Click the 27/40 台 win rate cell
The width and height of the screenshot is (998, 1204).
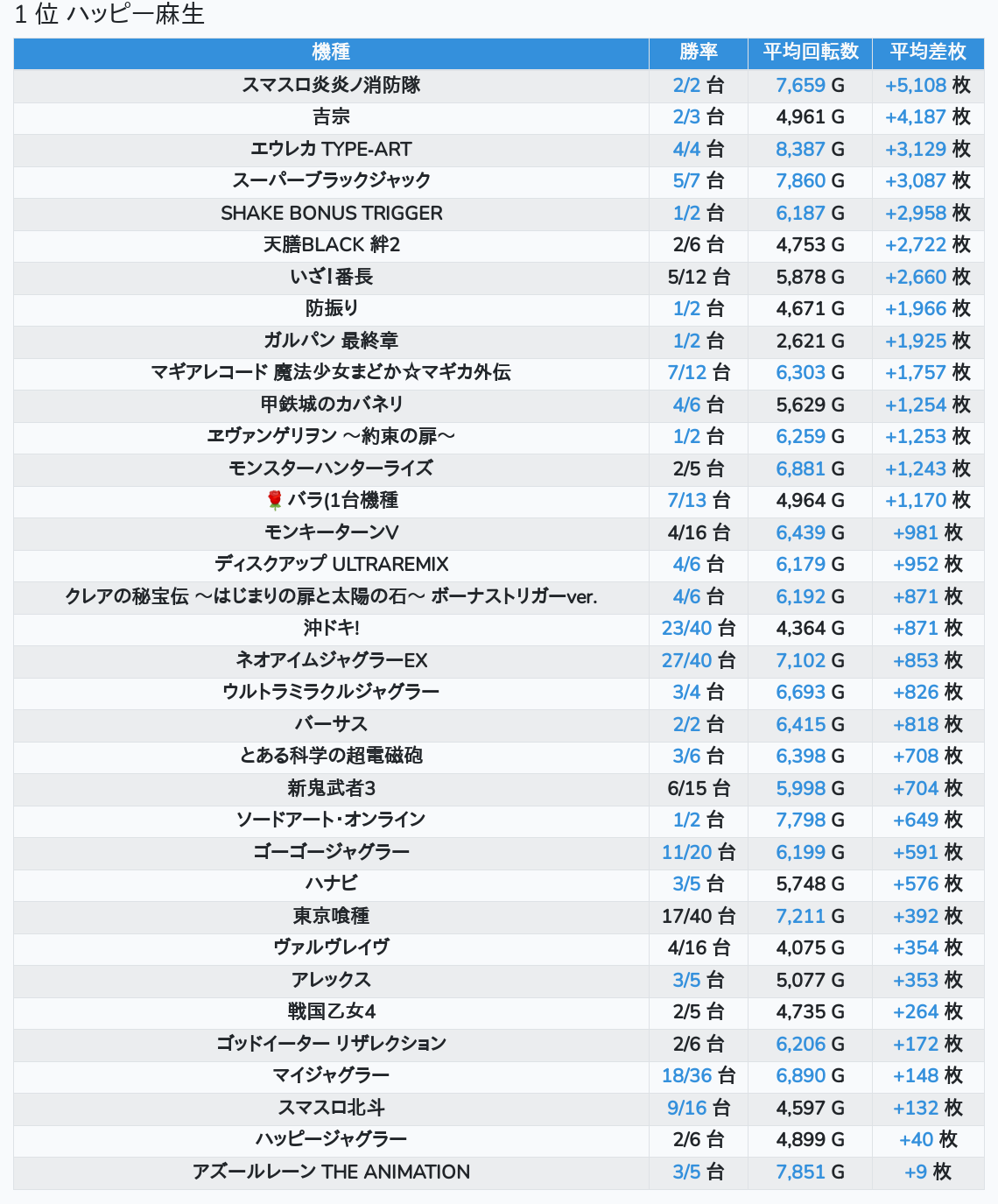tap(698, 660)
